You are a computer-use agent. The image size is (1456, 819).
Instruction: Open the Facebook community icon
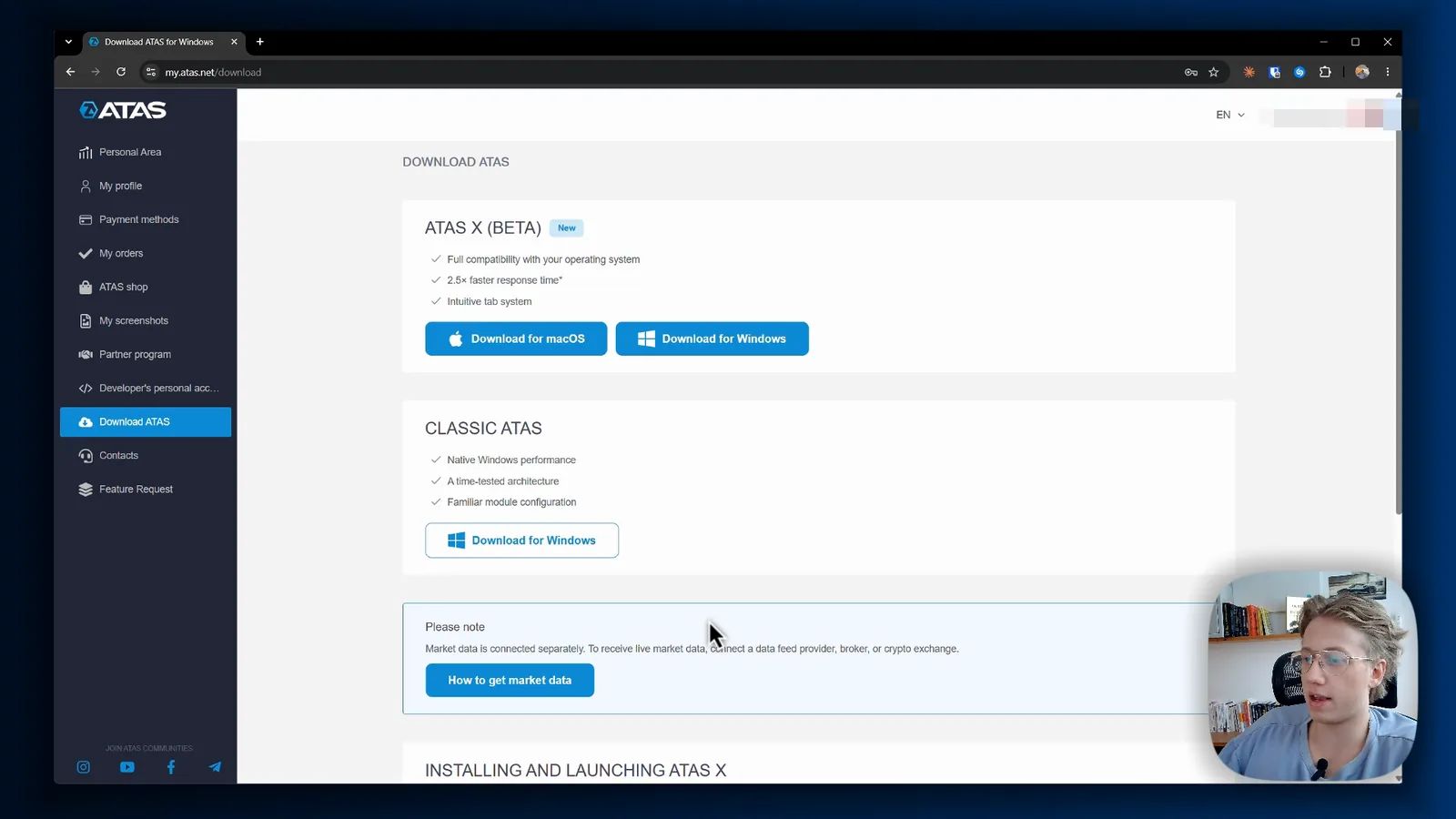coord(171,767)
